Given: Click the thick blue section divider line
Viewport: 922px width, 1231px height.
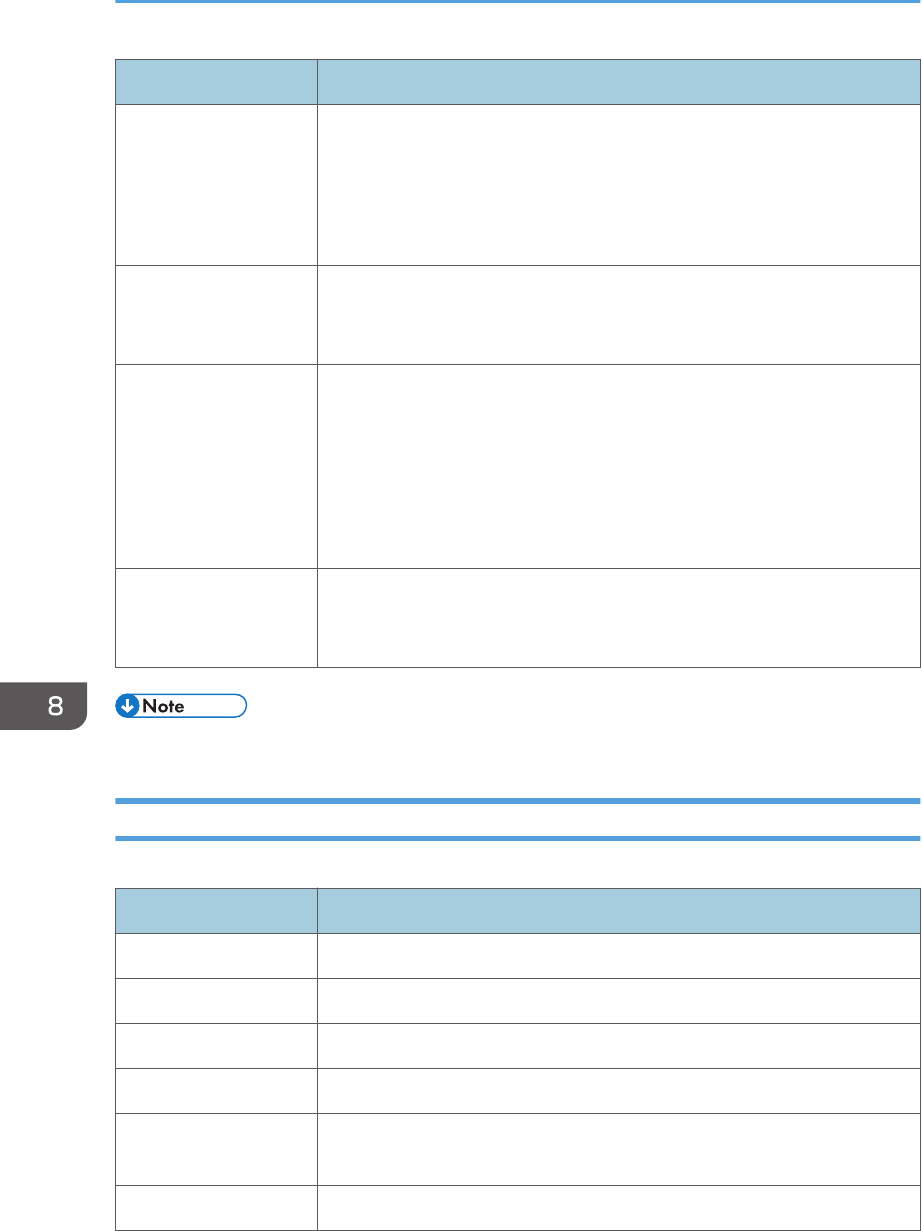Looking at the screenshot, I should [518, 801].
